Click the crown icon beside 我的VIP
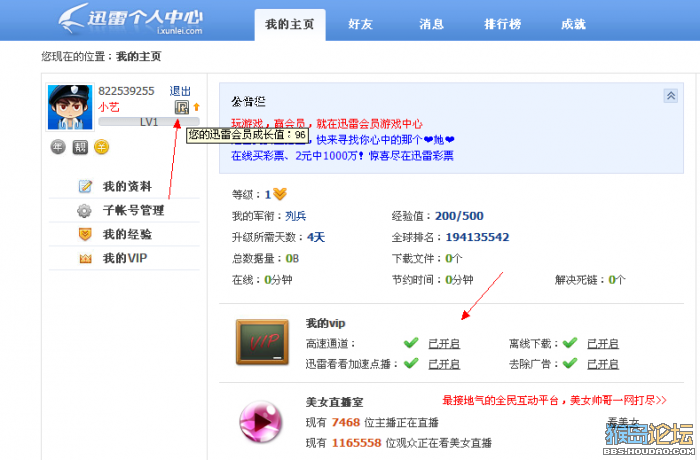The width and height of the screenshot is (700, 460). [85, 259]
